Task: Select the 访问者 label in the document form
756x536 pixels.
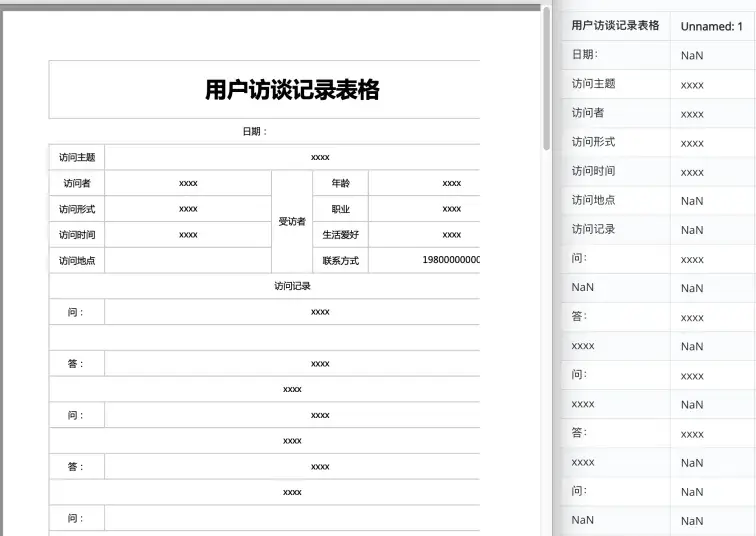Action: pos(77,183)
